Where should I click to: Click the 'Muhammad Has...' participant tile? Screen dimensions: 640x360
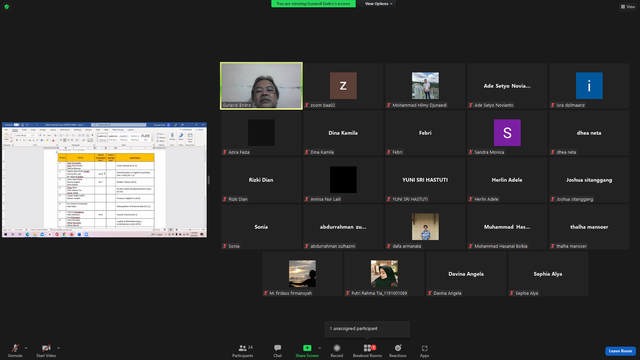pyautogui.click(x=507, y=227)
